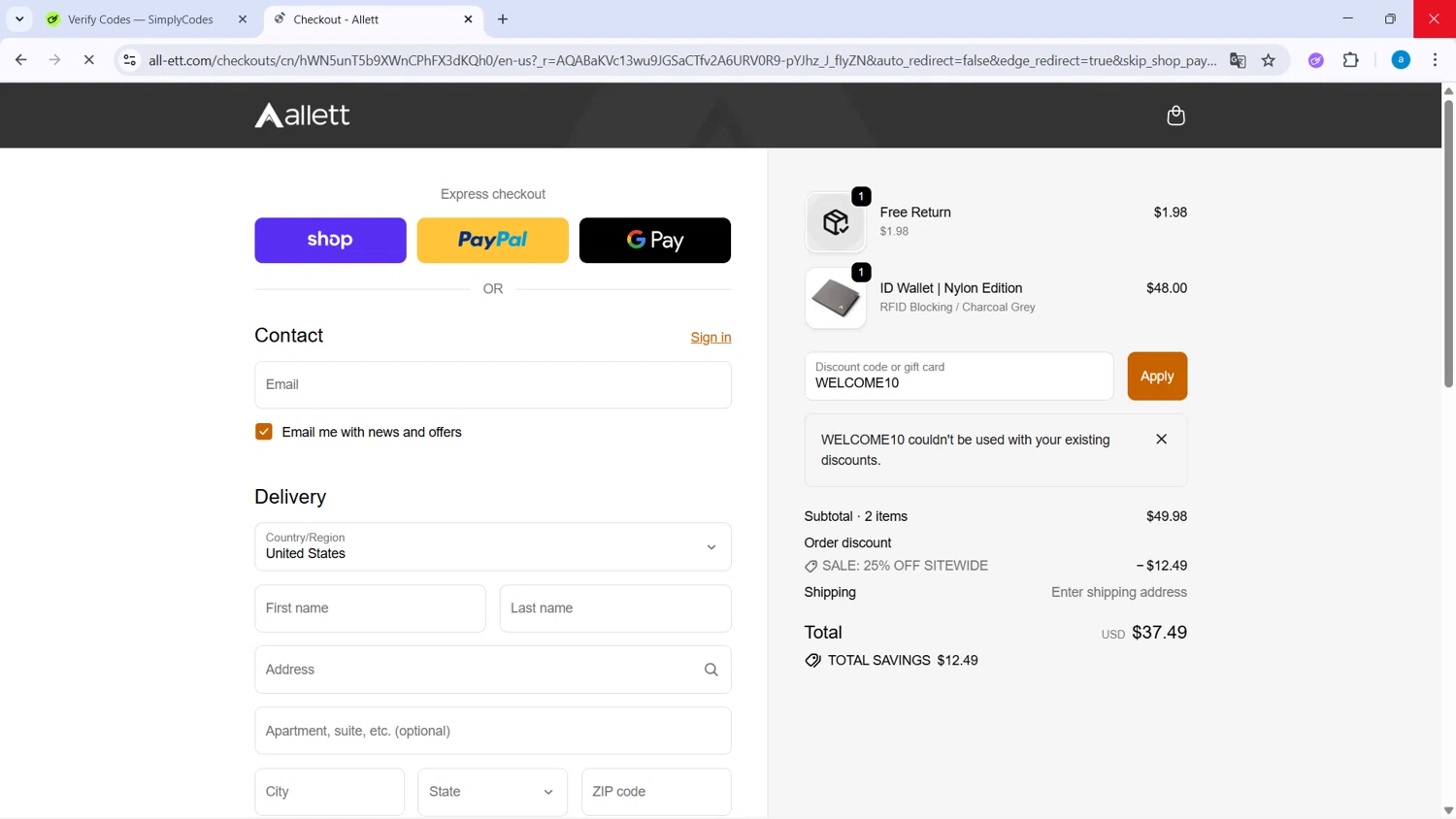Close the Verify Codes SimplyCodes tab
This screenshot has height=819, width=1456.
pos(243,19)
